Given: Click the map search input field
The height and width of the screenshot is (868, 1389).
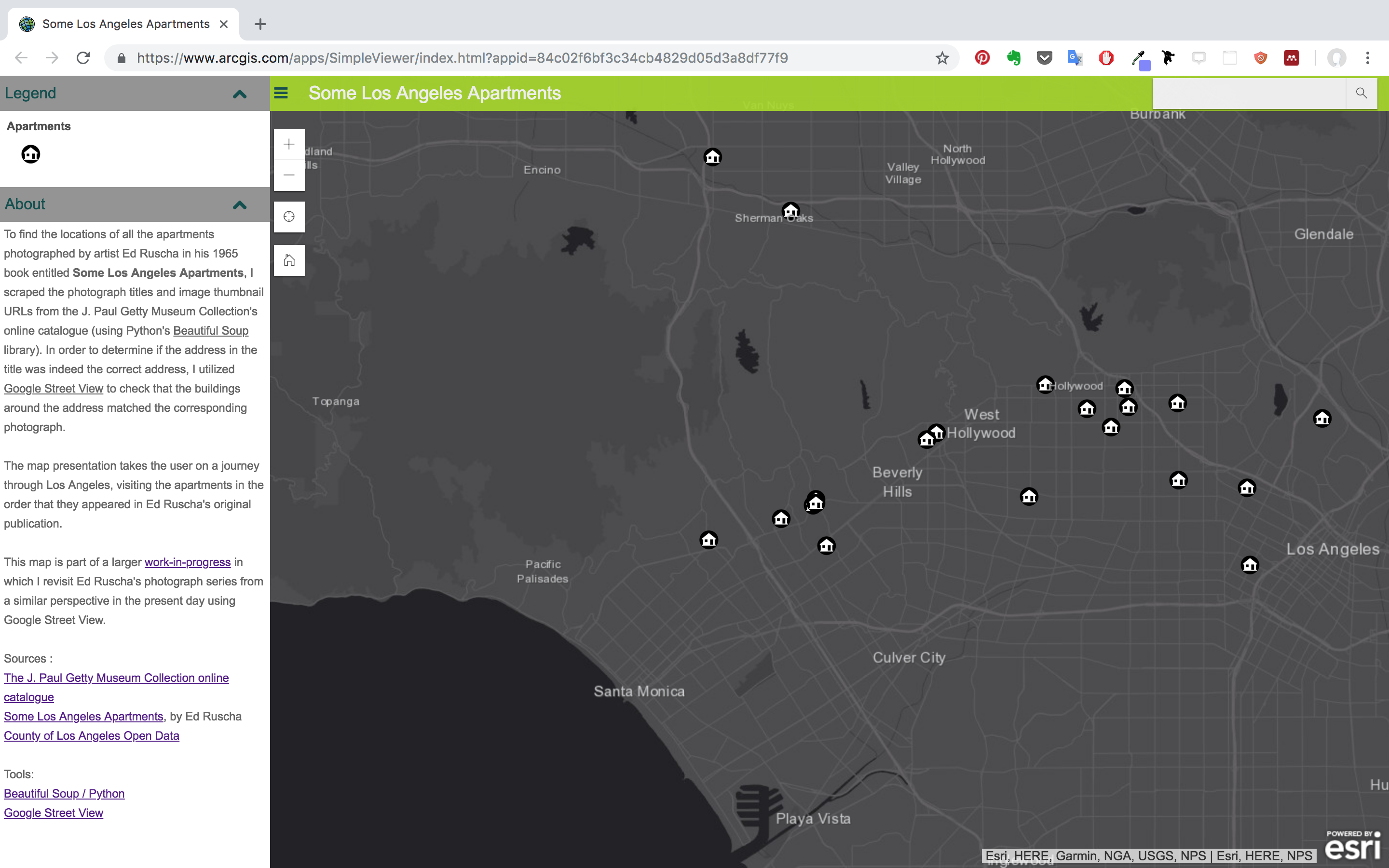Looking at the screenshot, I should (x=1248, y=93).
